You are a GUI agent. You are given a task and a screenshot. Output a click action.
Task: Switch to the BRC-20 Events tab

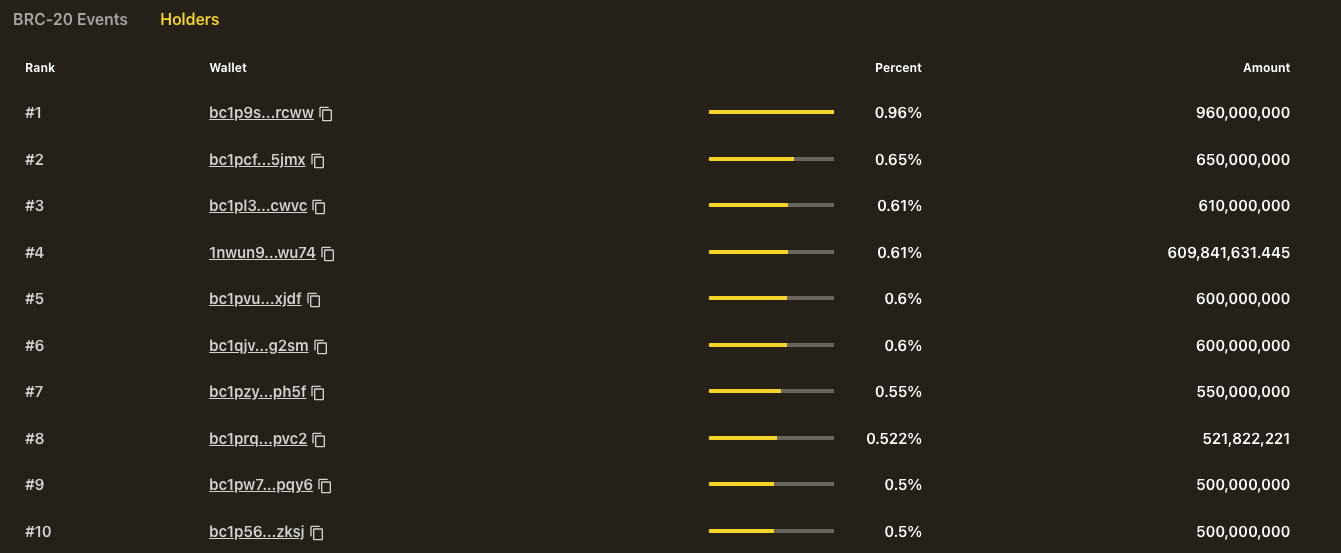click(x=70, y=20)
